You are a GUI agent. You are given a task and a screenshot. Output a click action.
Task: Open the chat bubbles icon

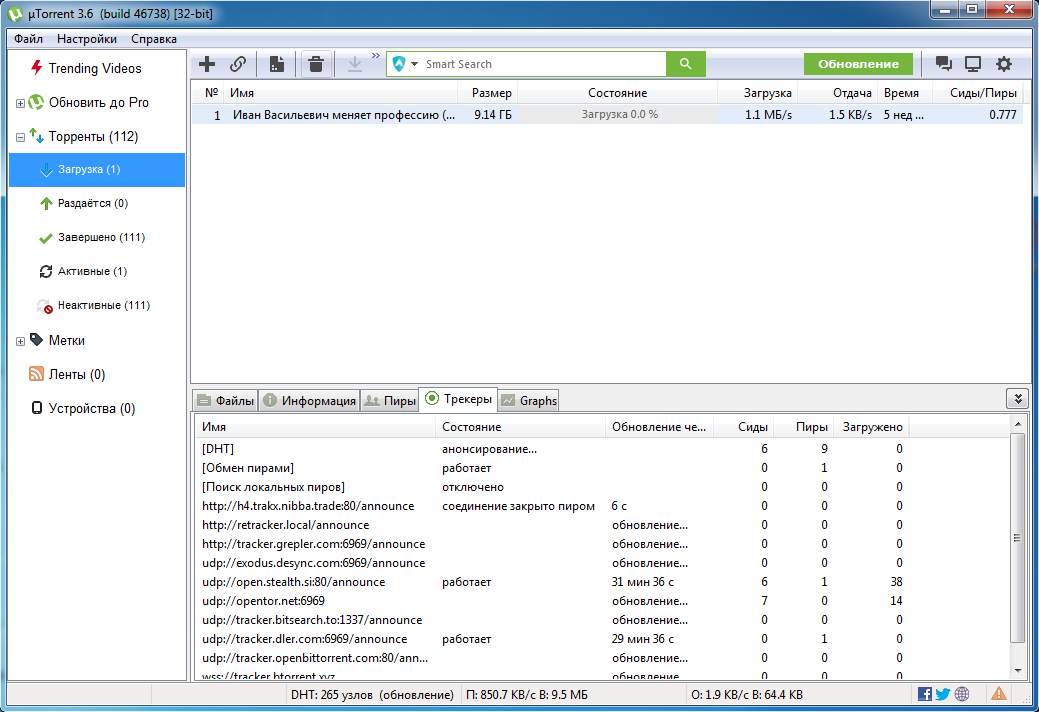click(944, 64)
